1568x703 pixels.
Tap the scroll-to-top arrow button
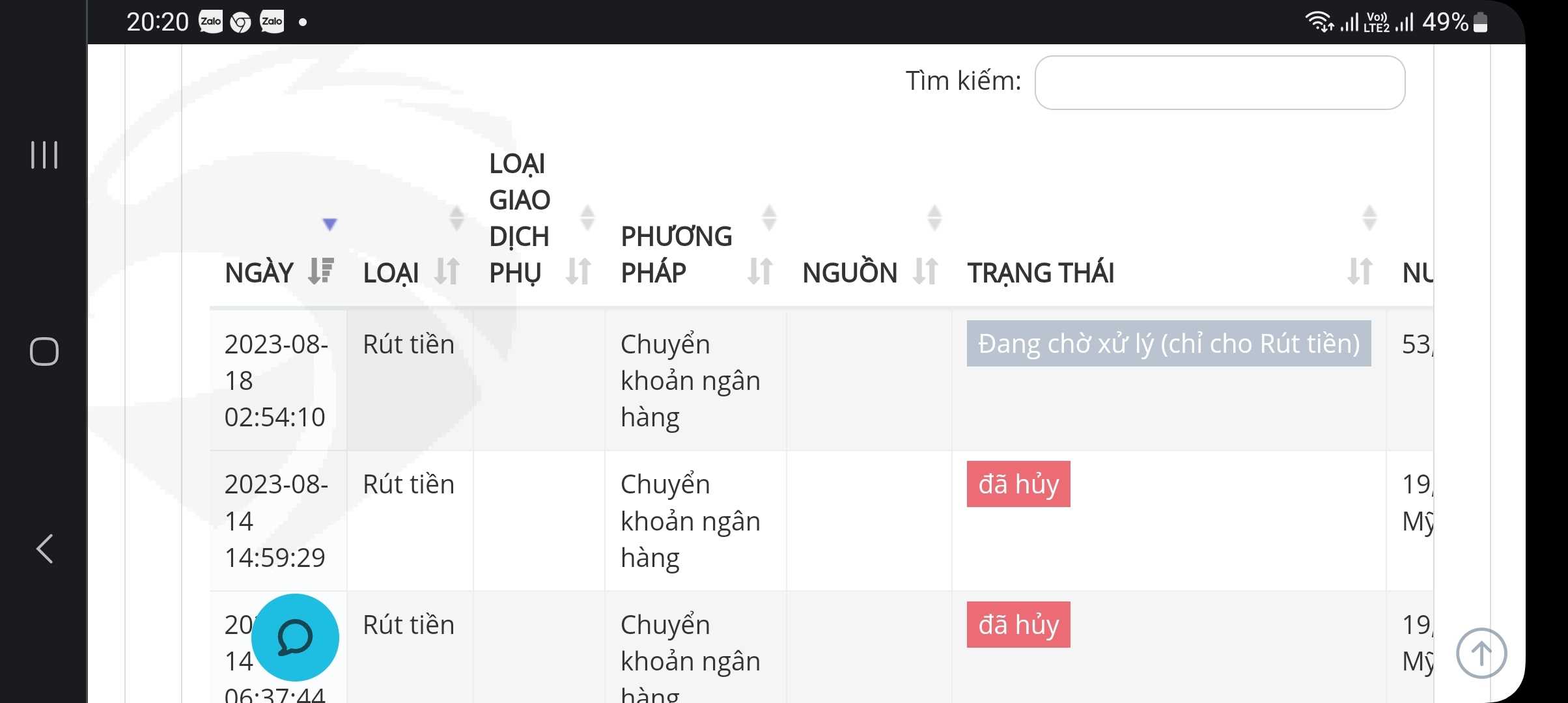point(1481,653)
